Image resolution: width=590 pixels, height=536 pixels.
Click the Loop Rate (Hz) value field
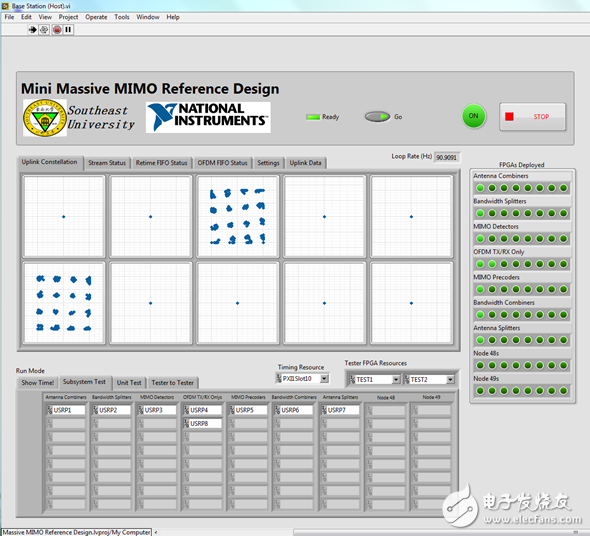click(446, 157)
